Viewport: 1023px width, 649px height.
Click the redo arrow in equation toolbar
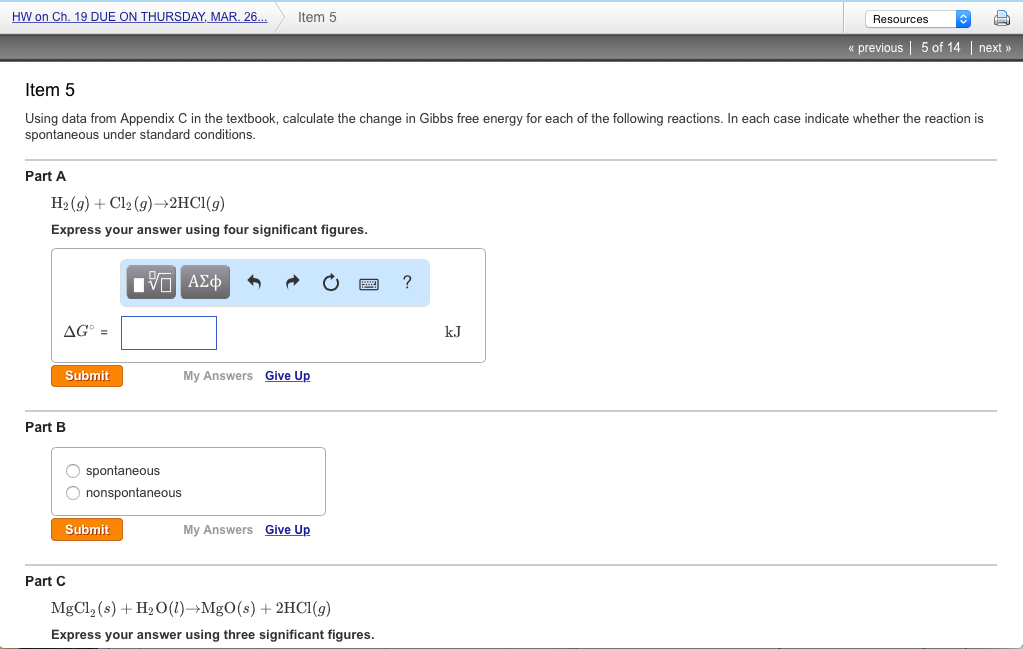292,282
